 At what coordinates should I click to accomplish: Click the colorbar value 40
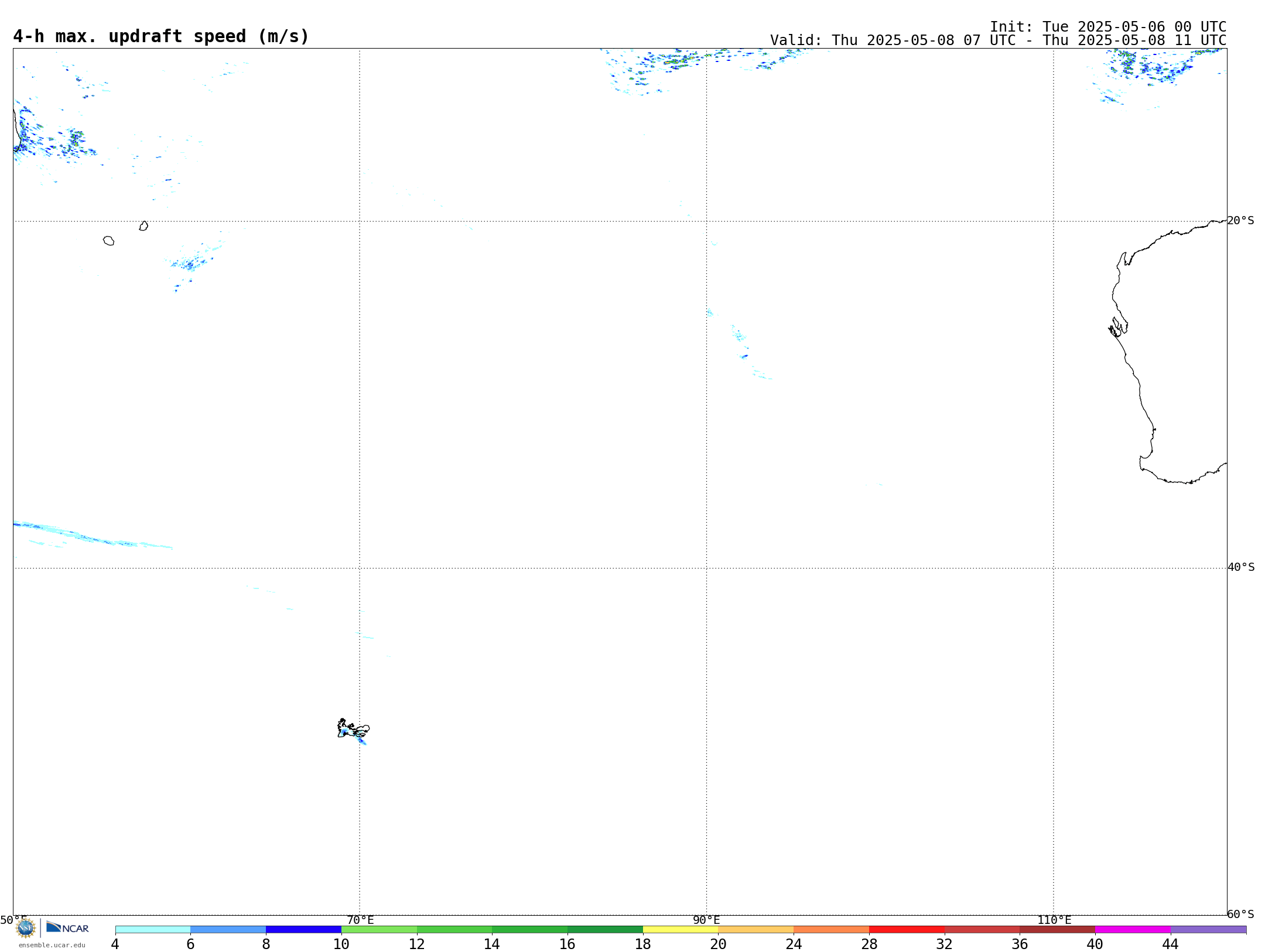[1095, 944]
